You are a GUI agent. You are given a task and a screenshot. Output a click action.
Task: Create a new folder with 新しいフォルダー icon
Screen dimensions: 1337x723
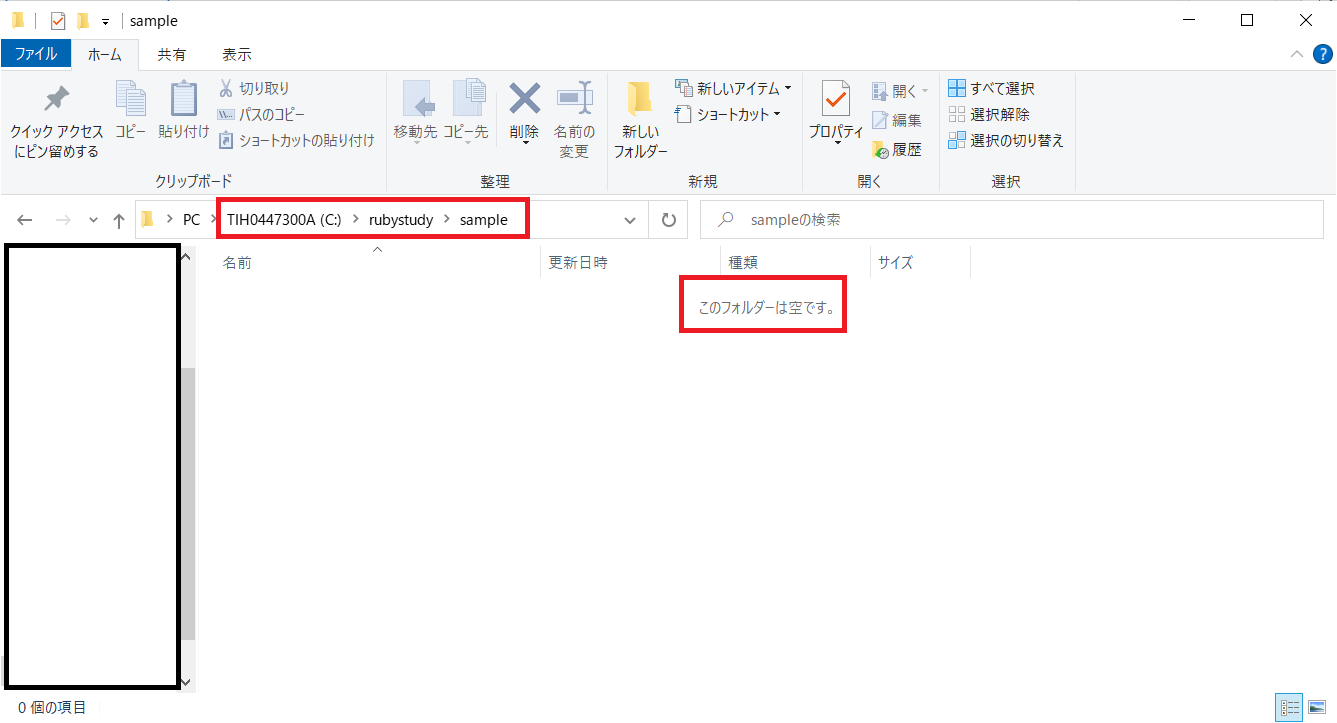coord(640,100)
